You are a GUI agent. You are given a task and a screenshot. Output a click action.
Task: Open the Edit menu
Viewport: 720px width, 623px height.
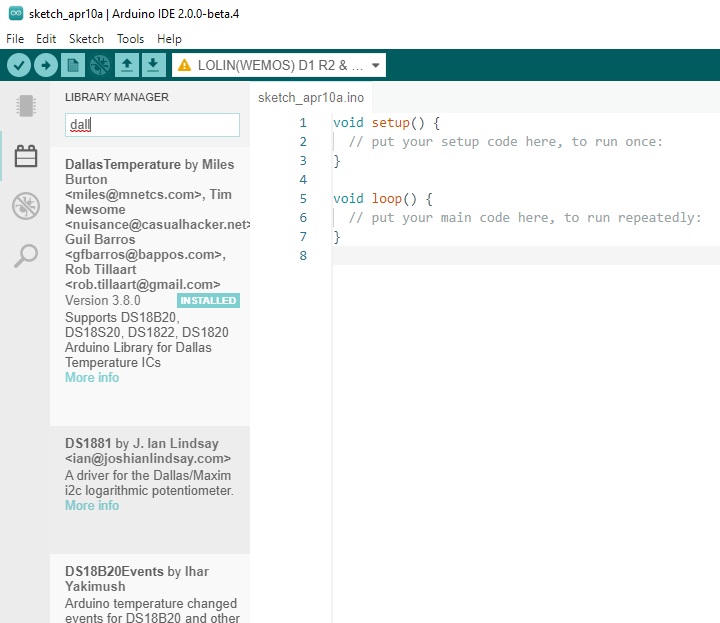[x=46, y=39]
